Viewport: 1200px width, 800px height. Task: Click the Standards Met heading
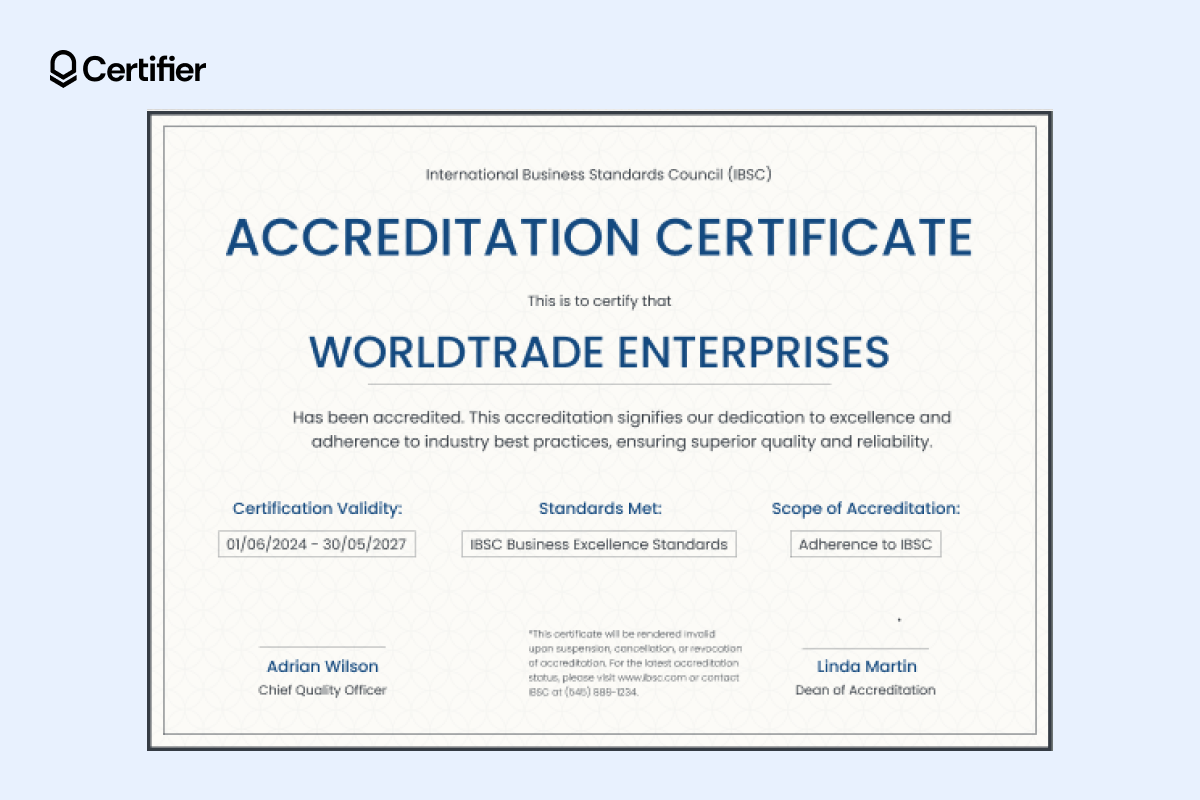[x=599, y=508]
